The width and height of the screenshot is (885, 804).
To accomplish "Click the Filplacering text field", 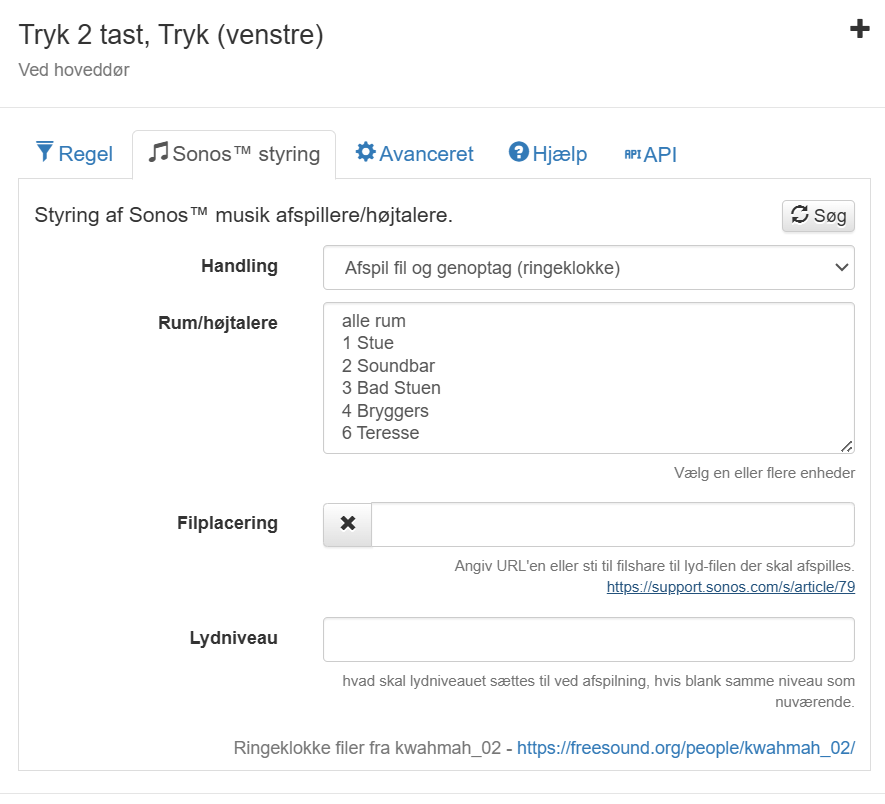I will (x=612, y=524).
